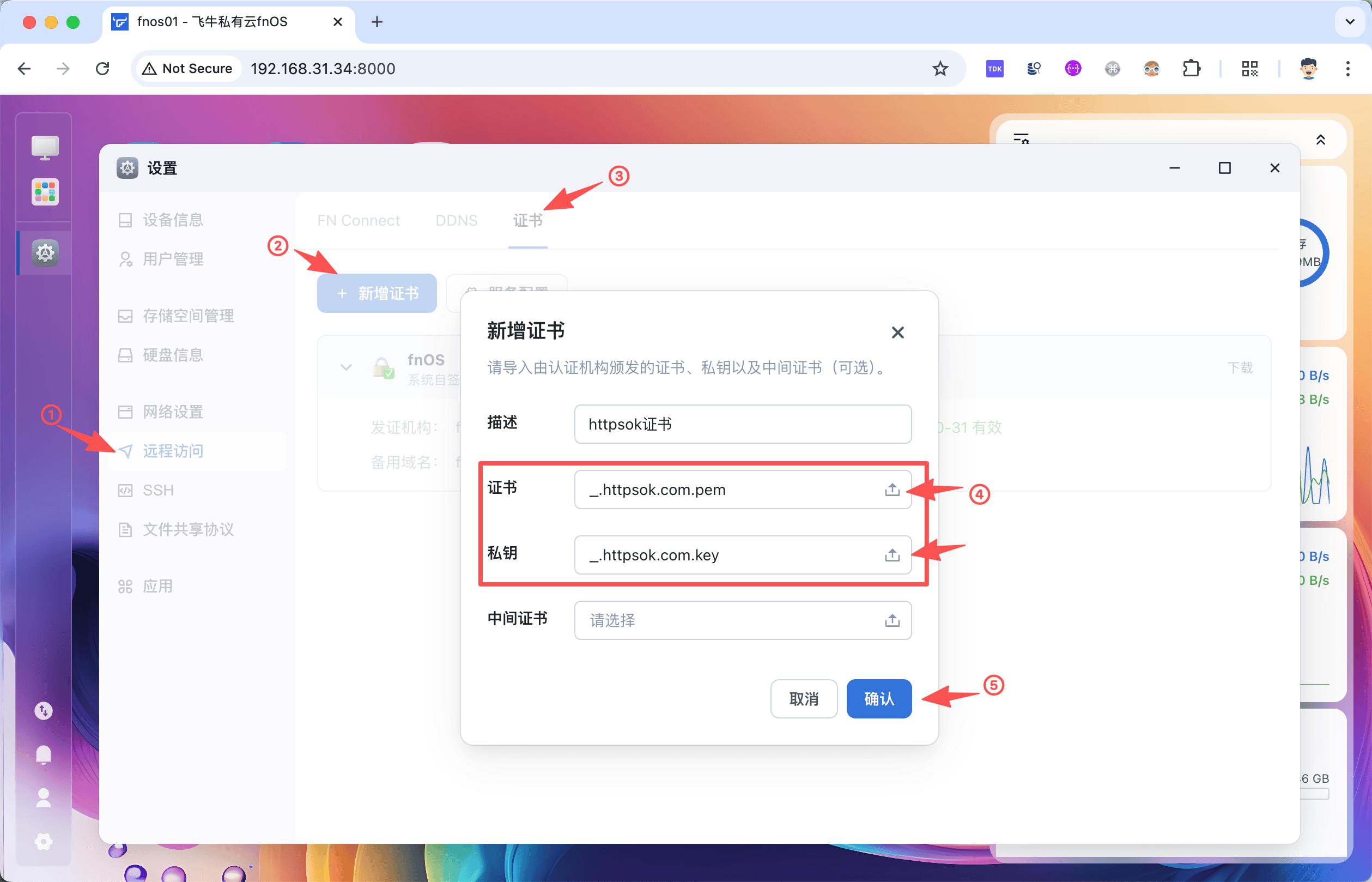The height and width of the screenshot is (882, 1372).
Task: Select SSH in the settings sidebar
Action: (x=158, y=490)
